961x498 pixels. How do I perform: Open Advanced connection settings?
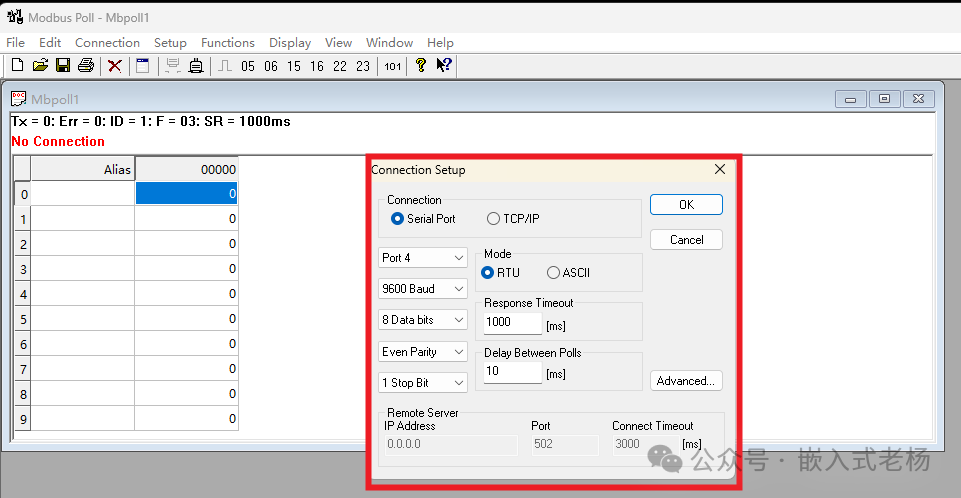(686, 380)
